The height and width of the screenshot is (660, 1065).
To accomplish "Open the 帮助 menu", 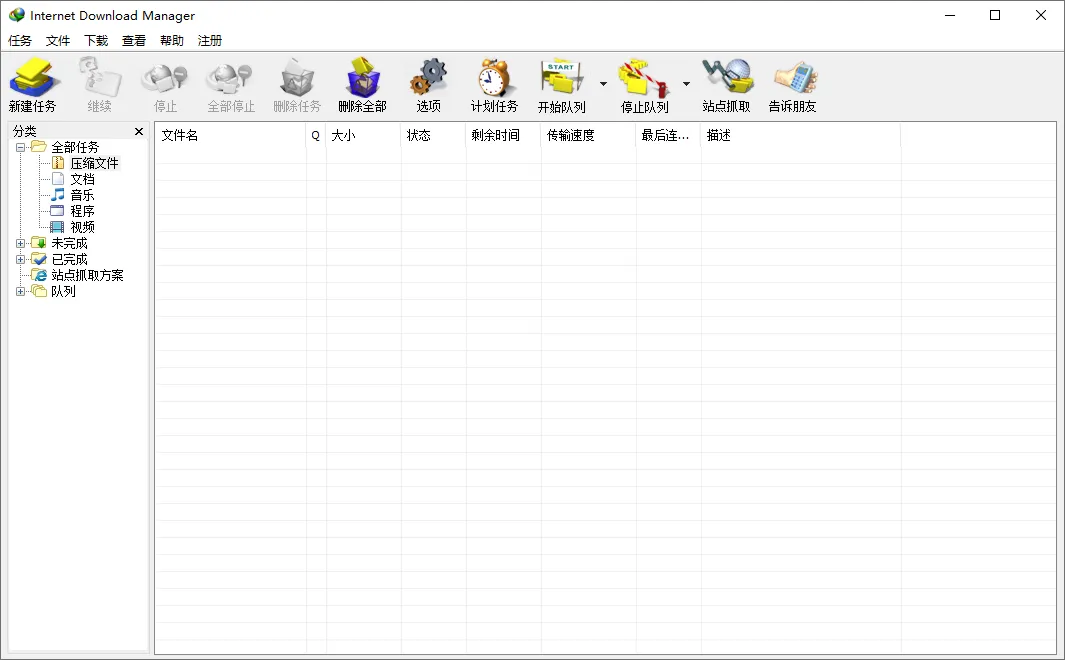I will (172, 41).
